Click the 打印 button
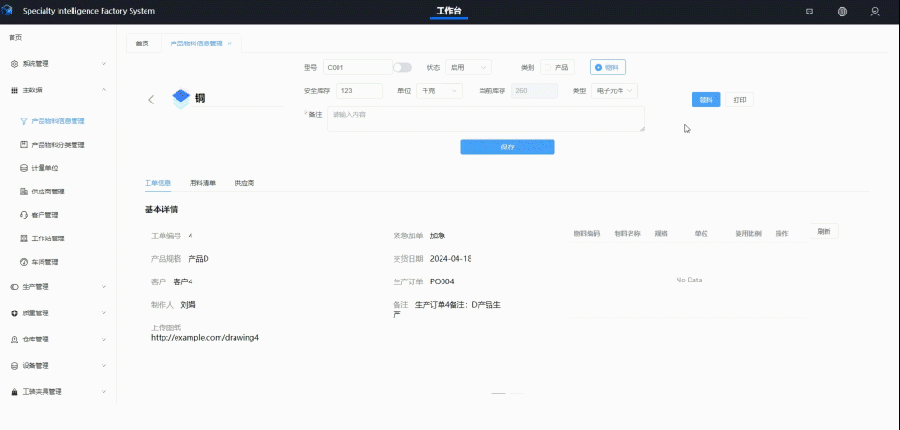The image size is (900, 430). (x=739, y=99)
